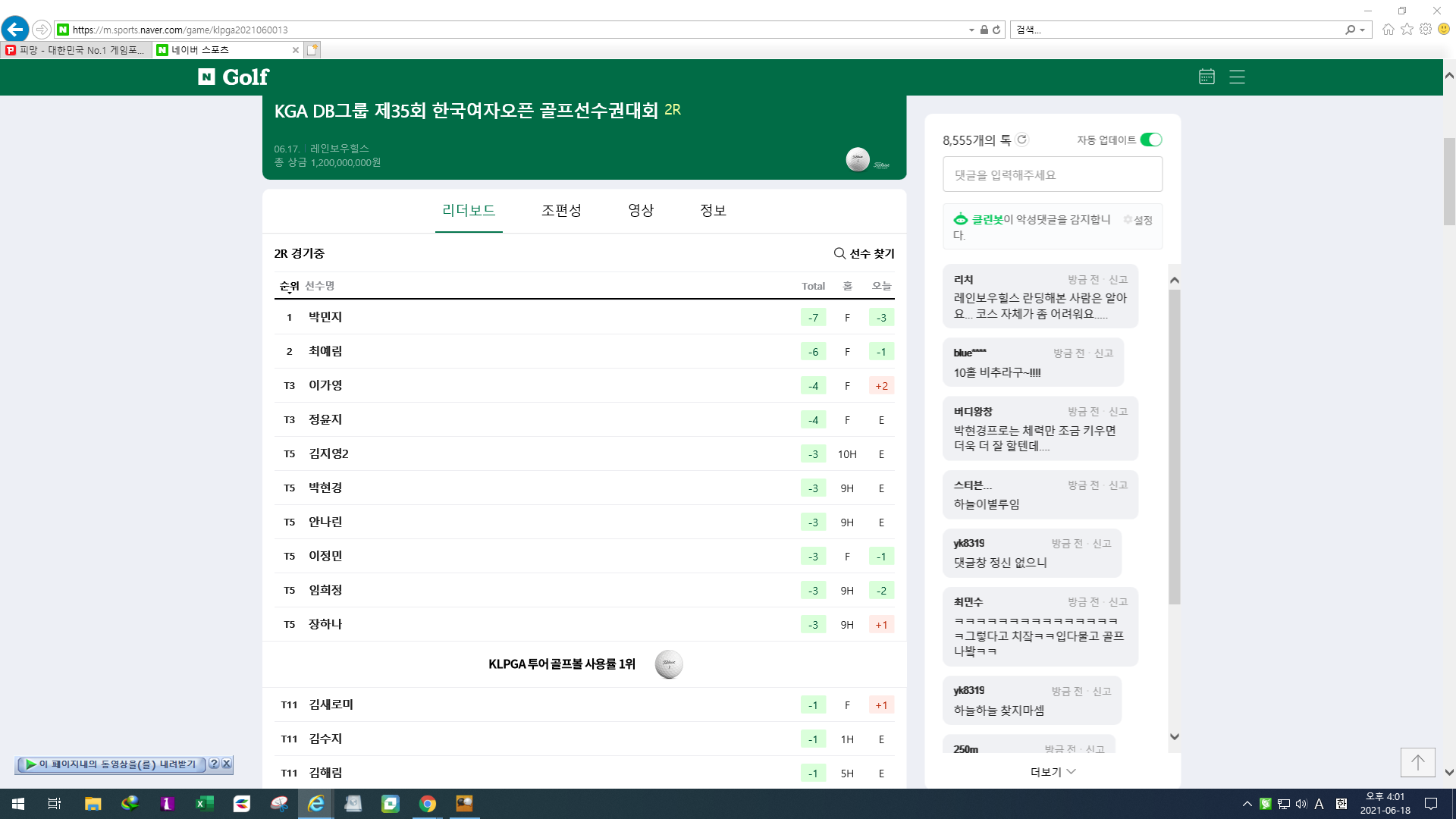
Task: Click the Naver Golf logo
Action: click(234, 77)
